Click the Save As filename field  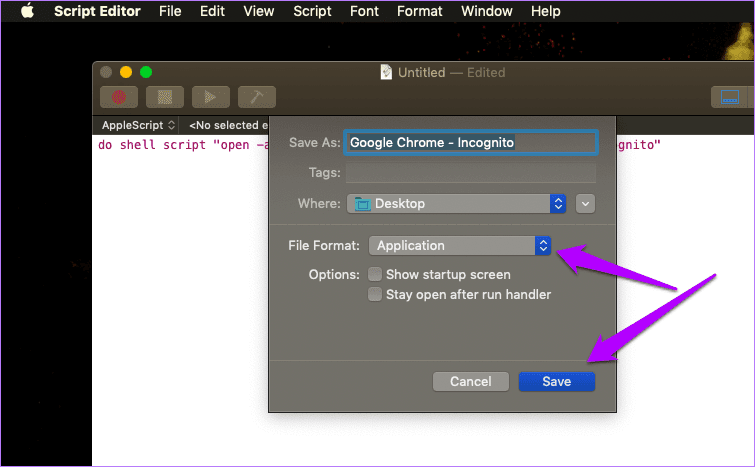(x=471, y=143)
